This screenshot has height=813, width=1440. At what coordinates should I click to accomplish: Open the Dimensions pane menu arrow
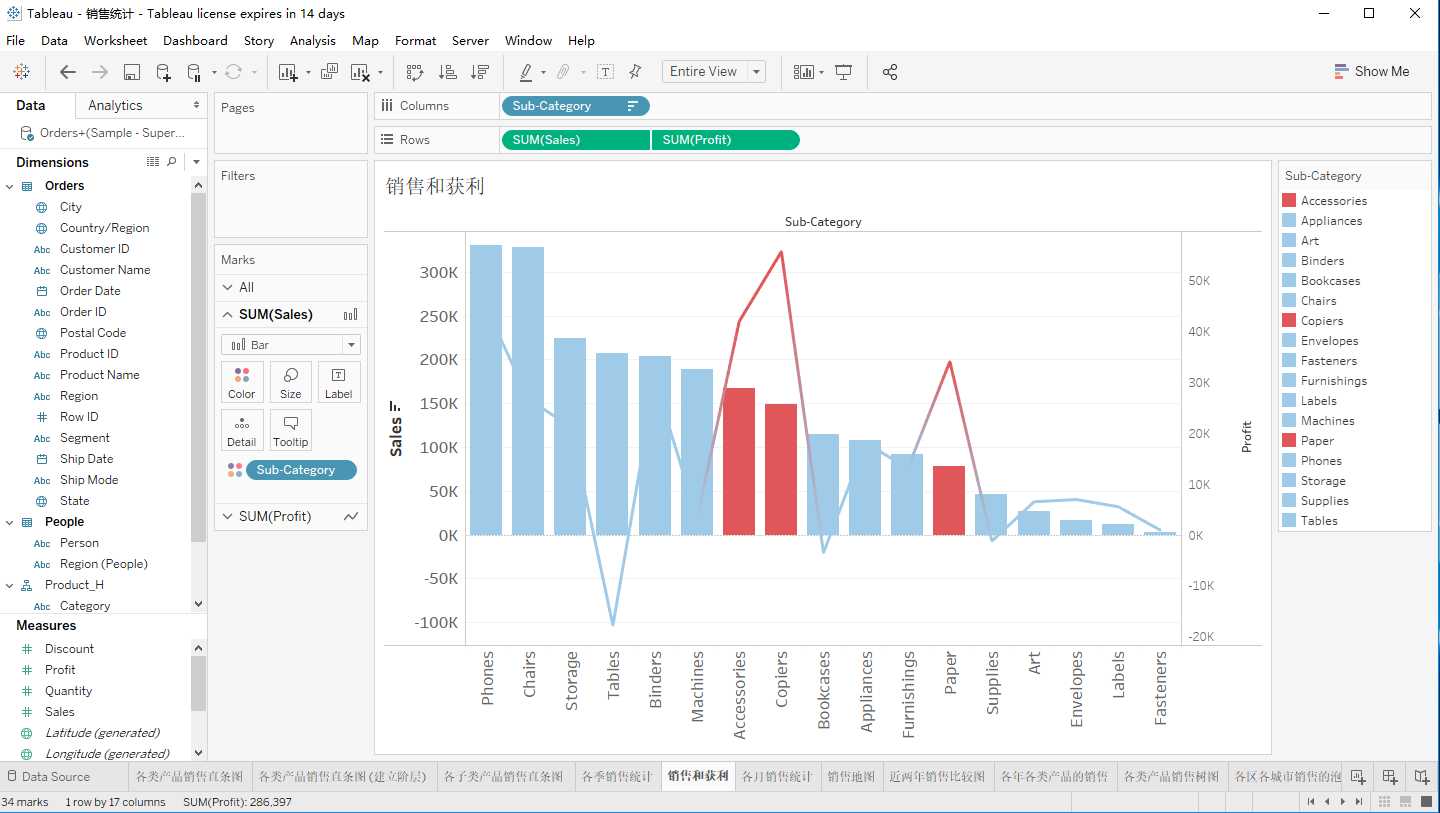click(x=196, y=162)
